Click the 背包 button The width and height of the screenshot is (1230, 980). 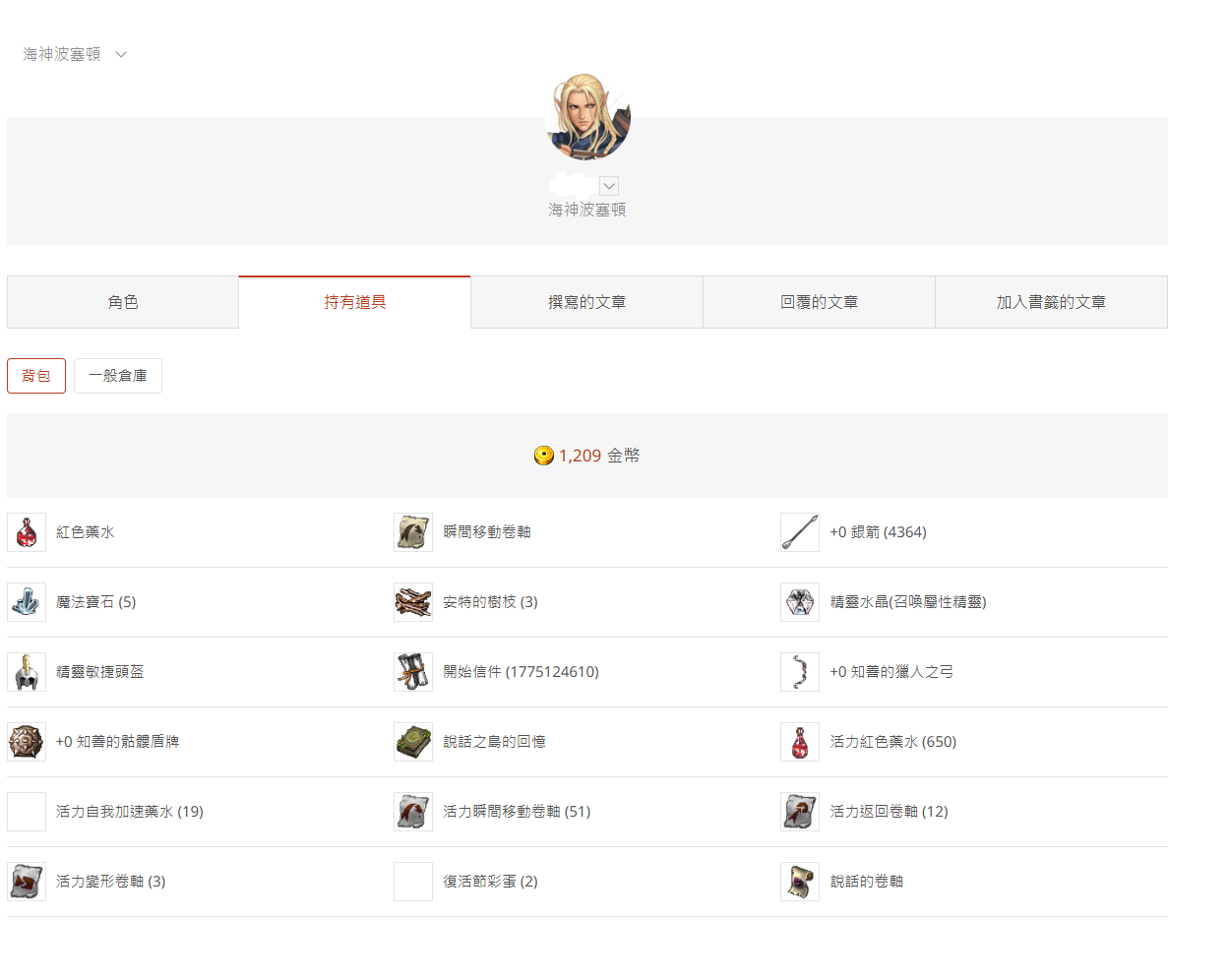pyautogui.click(x=36, y=376)
